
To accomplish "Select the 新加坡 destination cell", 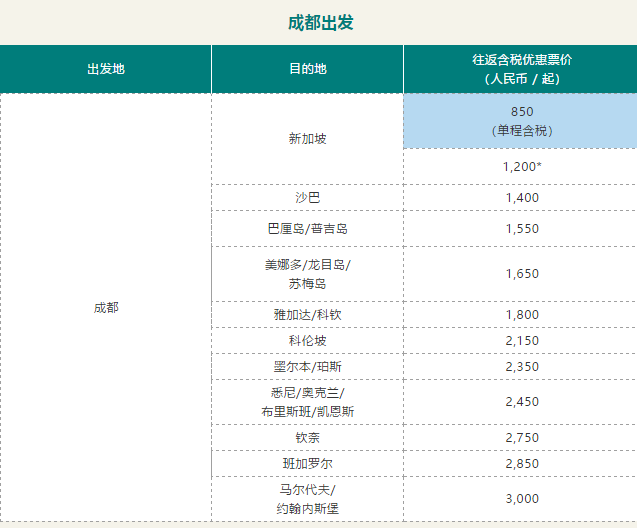I will 307,139.
